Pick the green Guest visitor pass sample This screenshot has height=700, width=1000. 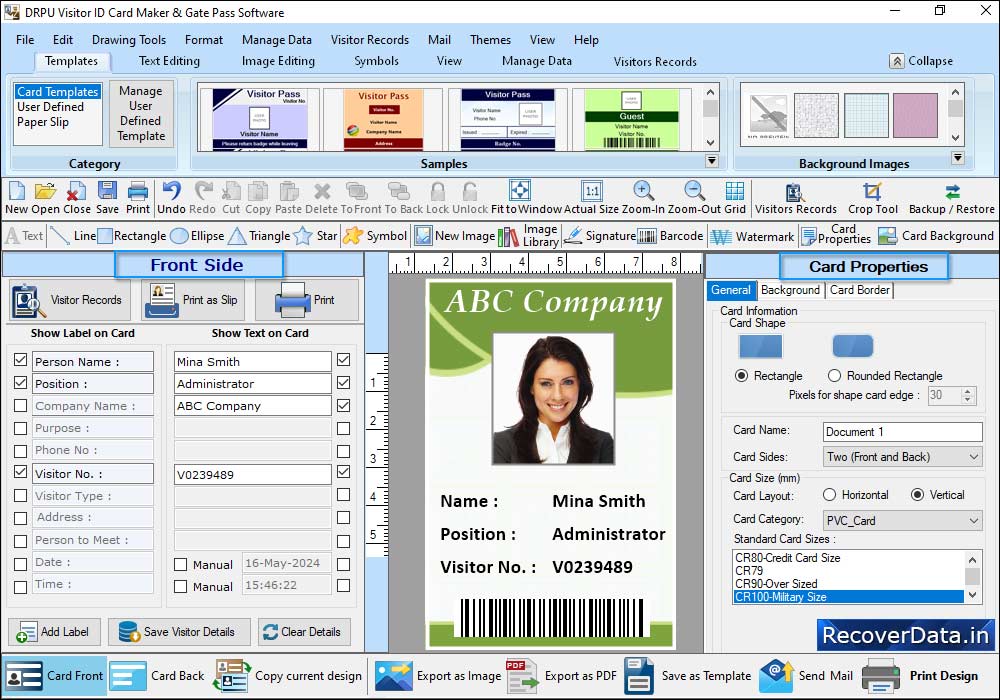pos(631,119)
